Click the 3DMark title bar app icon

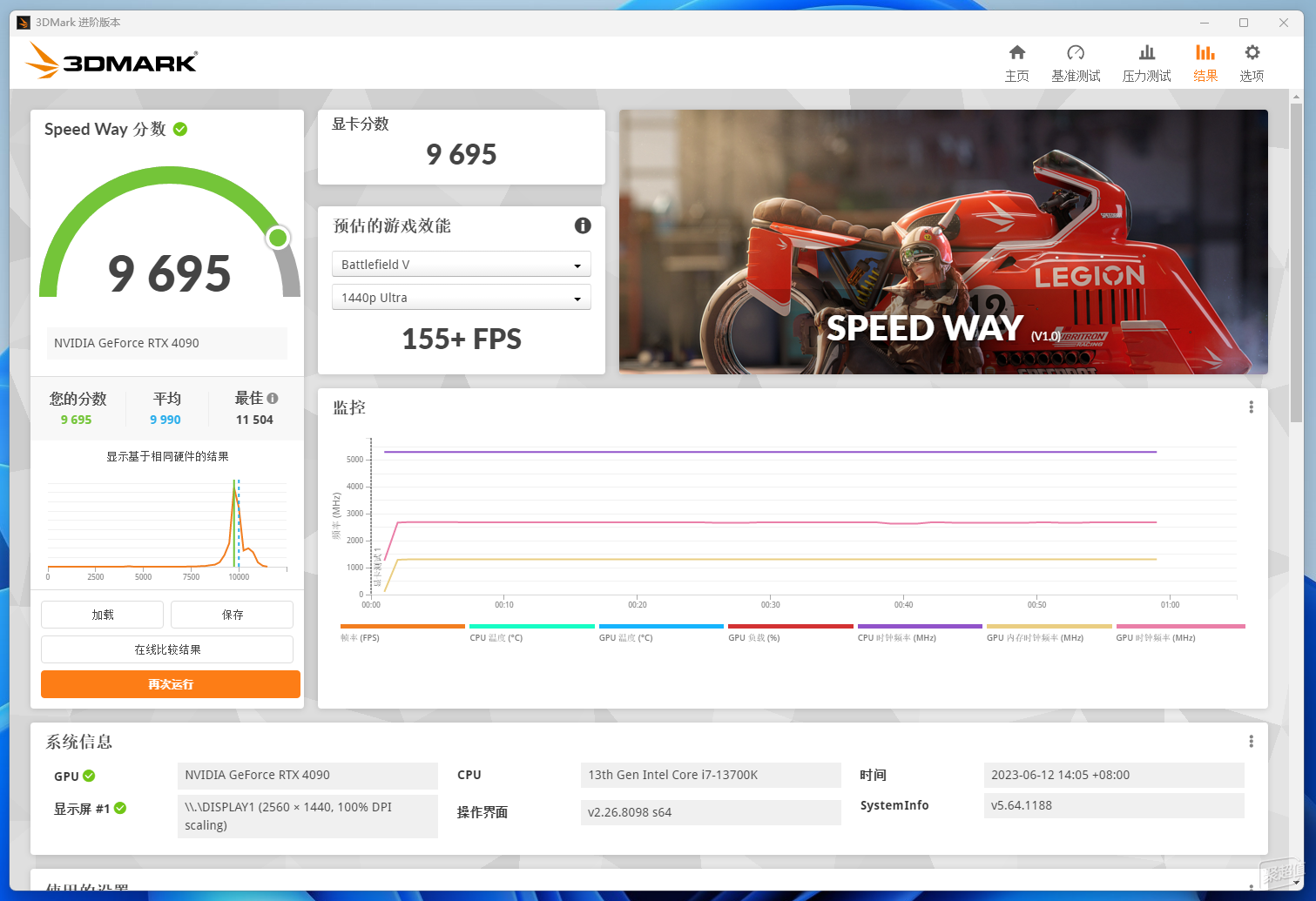[24, 23]
